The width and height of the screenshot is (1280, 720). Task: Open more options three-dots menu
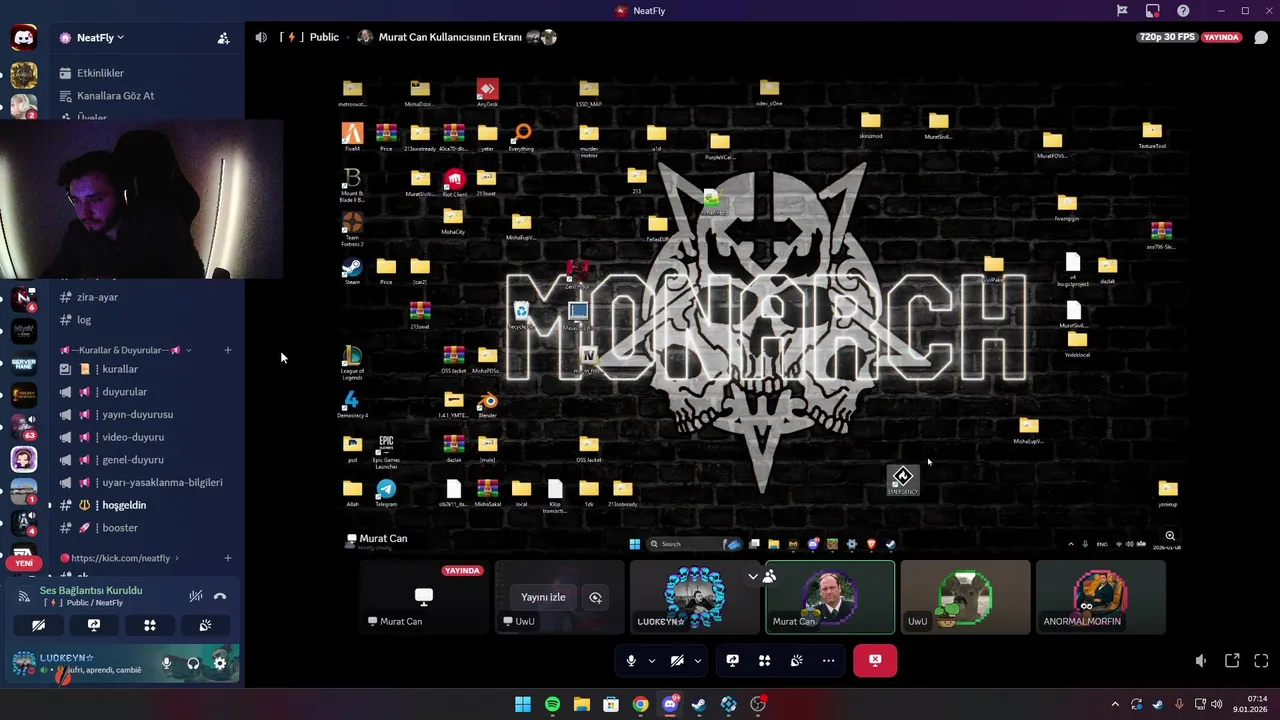tap(828, 660)
